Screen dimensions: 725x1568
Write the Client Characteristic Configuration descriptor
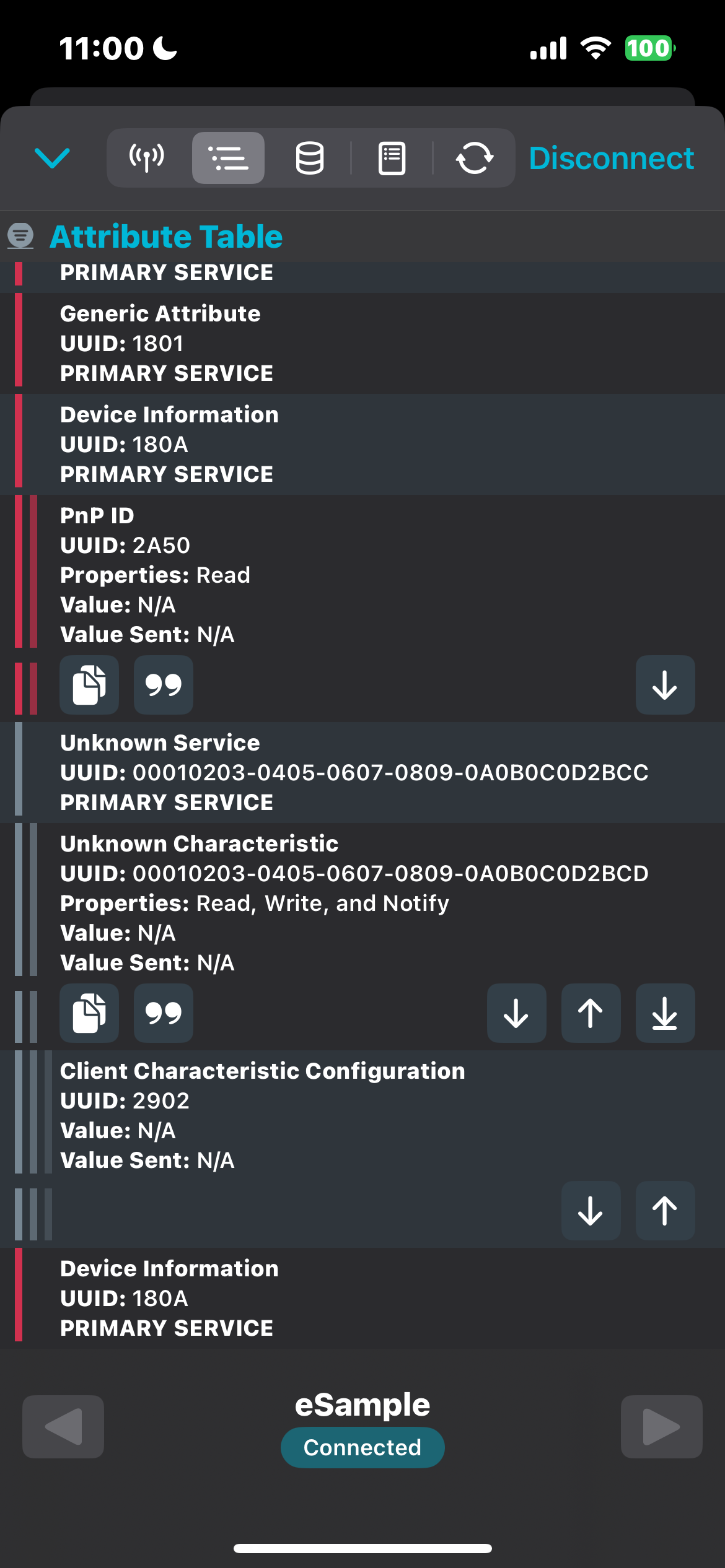point(666,1211)
